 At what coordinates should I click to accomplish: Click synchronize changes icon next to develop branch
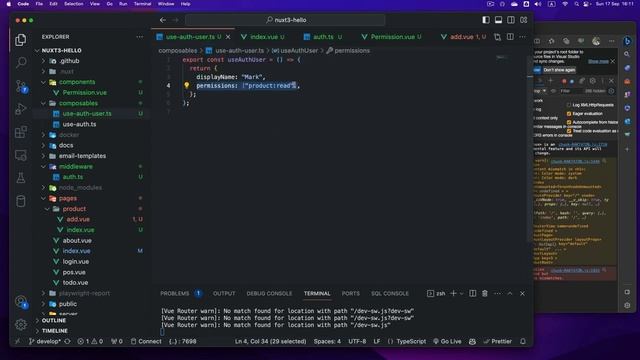67,341
